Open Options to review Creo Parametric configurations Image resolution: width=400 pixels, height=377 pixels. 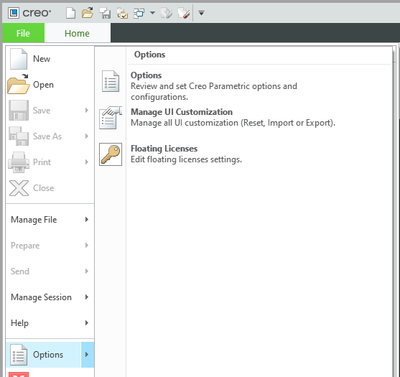[146, 75]
